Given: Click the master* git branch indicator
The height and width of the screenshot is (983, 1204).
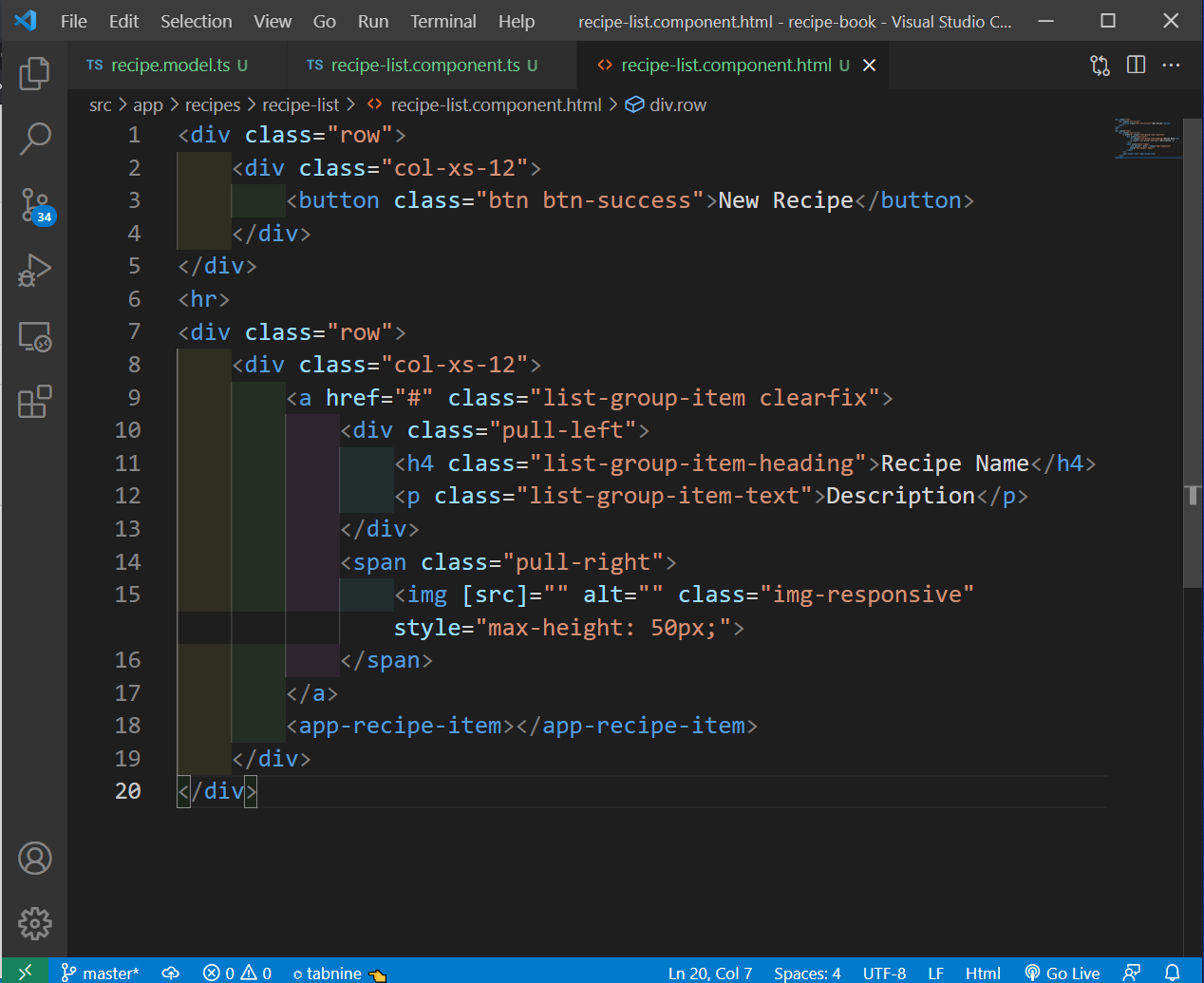Looking at the screenshot, I should (100, 973).
